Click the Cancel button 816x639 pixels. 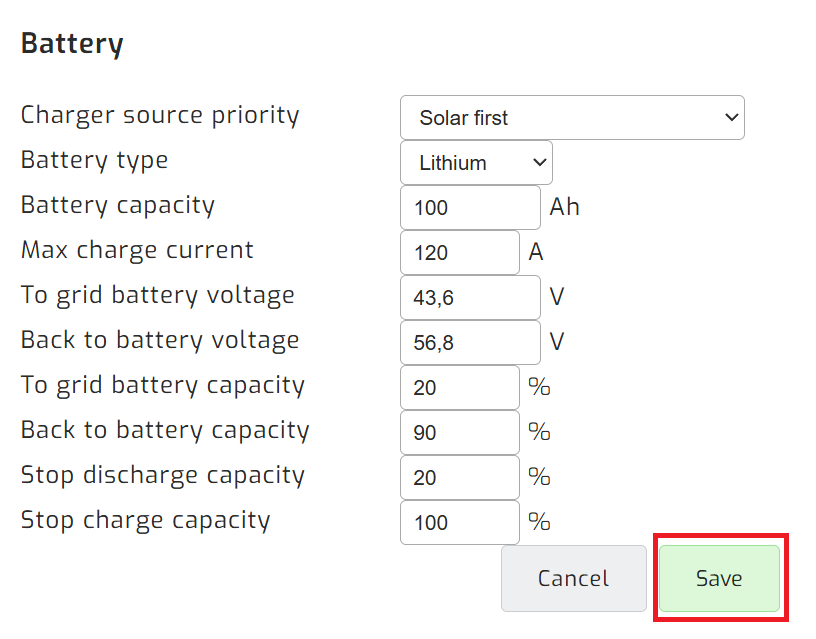tap(573, 578)
